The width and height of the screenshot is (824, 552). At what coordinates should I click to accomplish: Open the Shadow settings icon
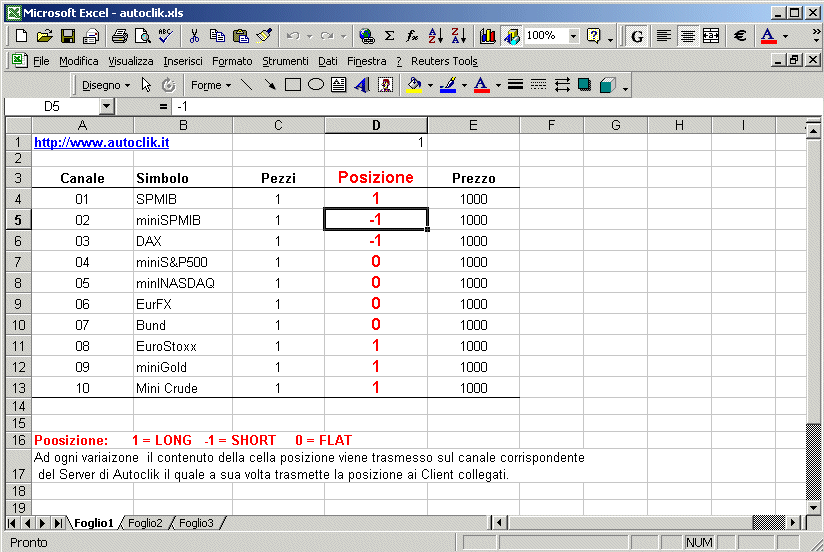click(584, 85)
